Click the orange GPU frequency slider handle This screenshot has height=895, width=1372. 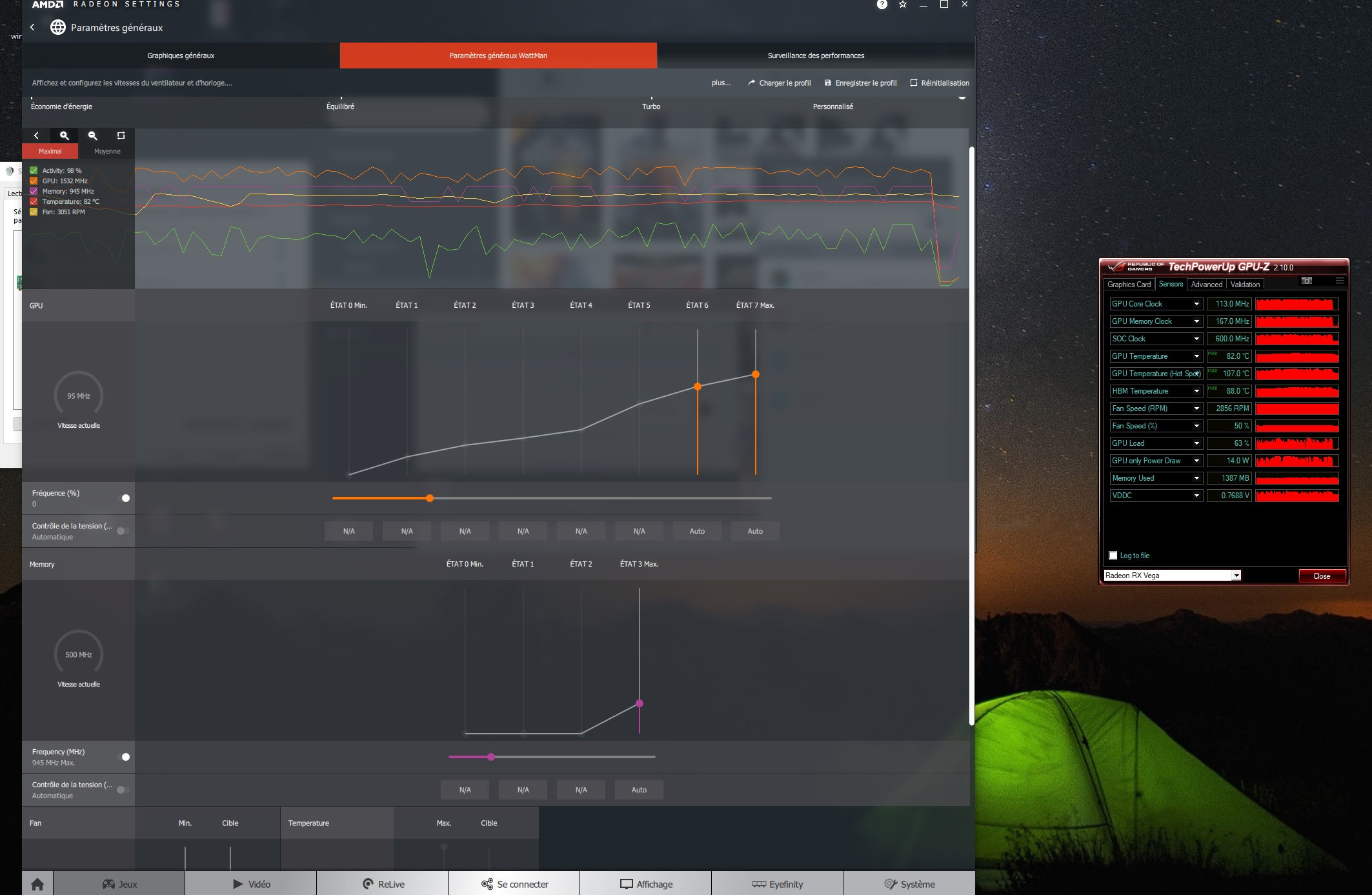pos(430,498)
